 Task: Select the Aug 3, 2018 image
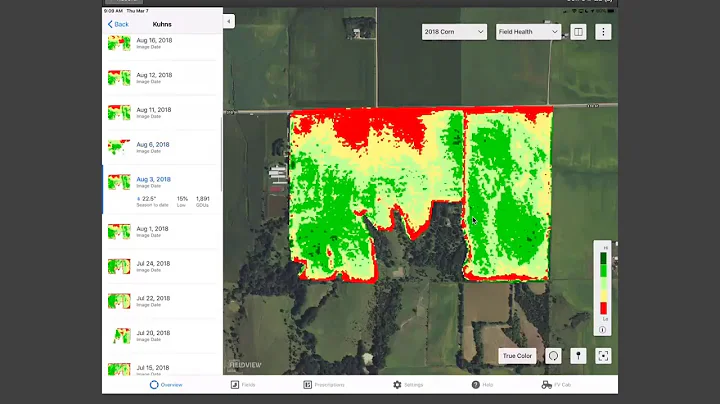160,190
